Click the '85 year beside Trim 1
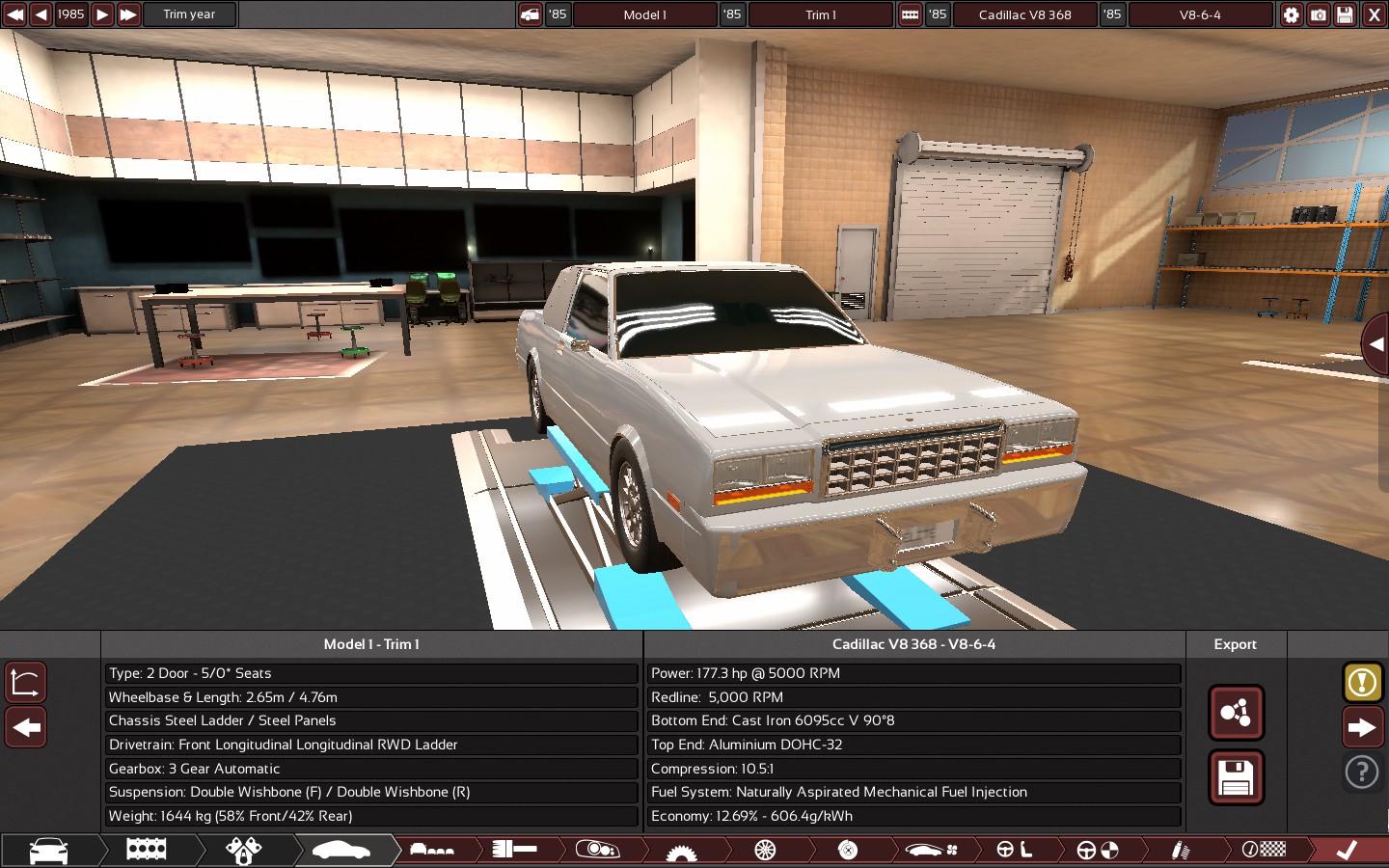Screen dimensions: 1389x868 click(733, 14)
